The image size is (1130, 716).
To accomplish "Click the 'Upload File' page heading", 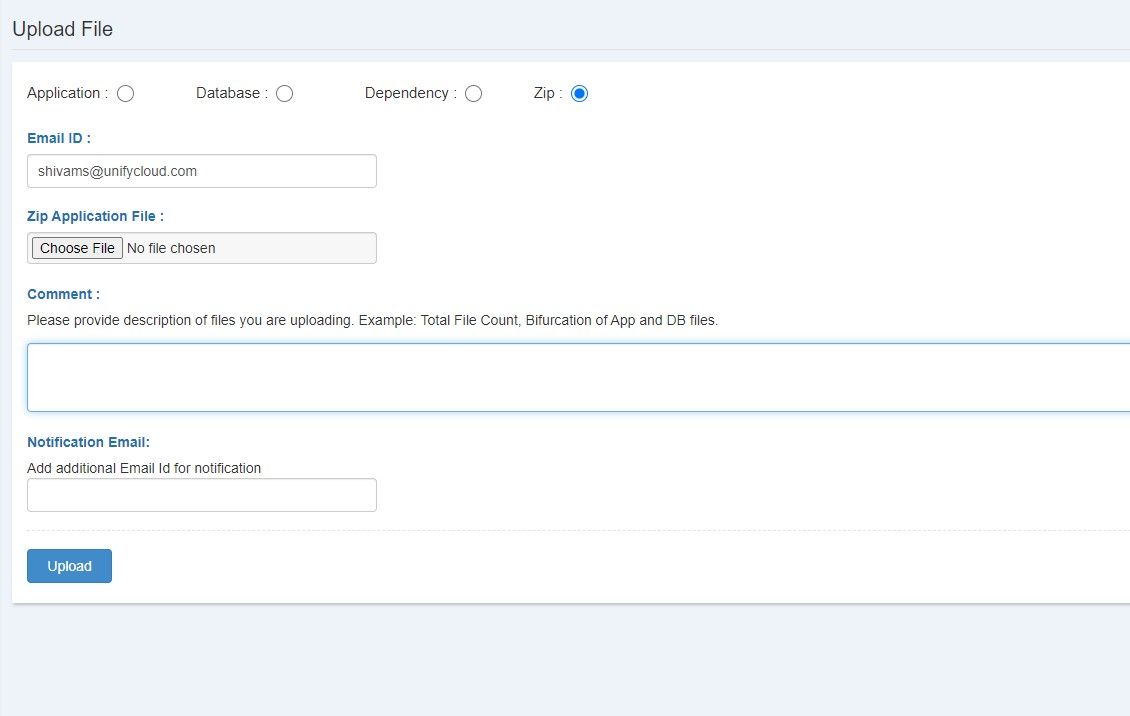I will (63, 29).
